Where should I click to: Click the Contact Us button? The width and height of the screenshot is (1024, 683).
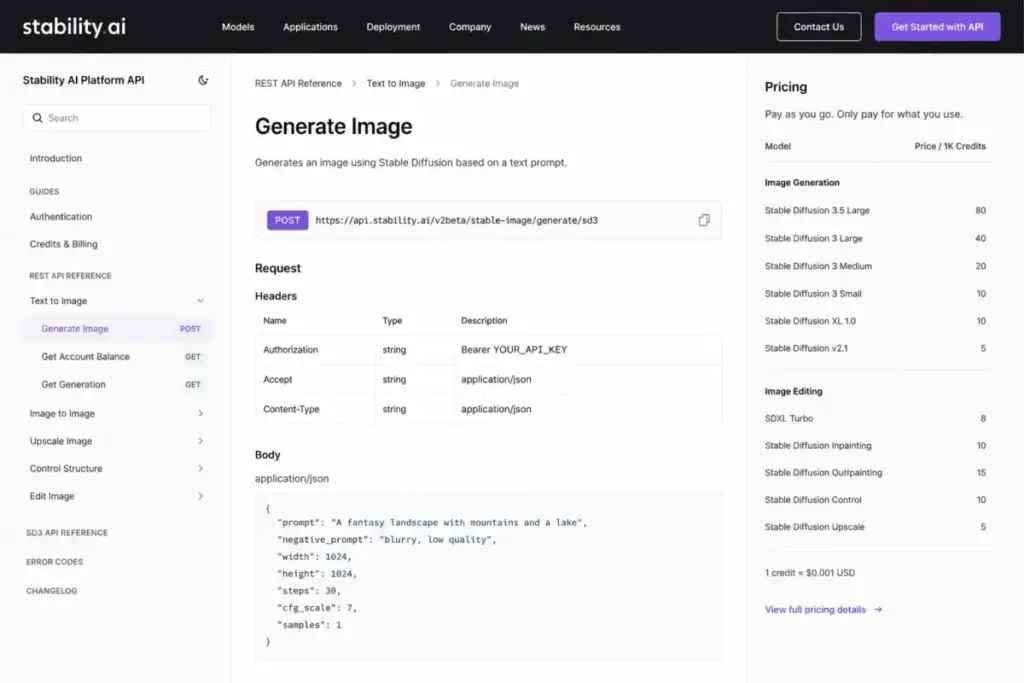coord(818,27)
